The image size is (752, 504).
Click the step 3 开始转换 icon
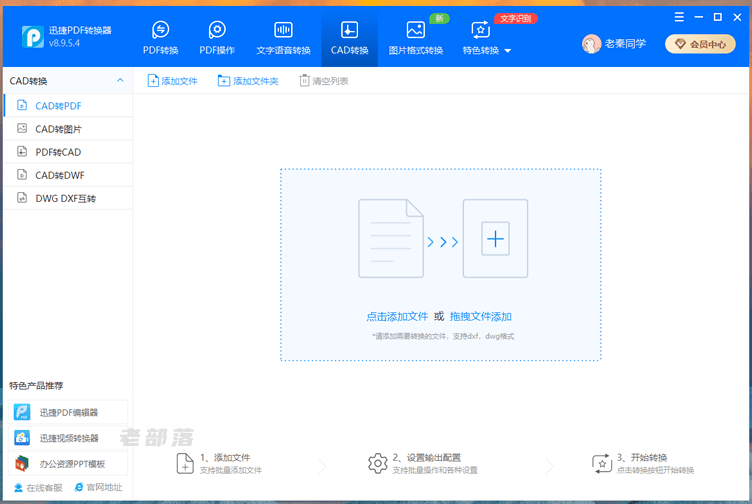[602, 464]
